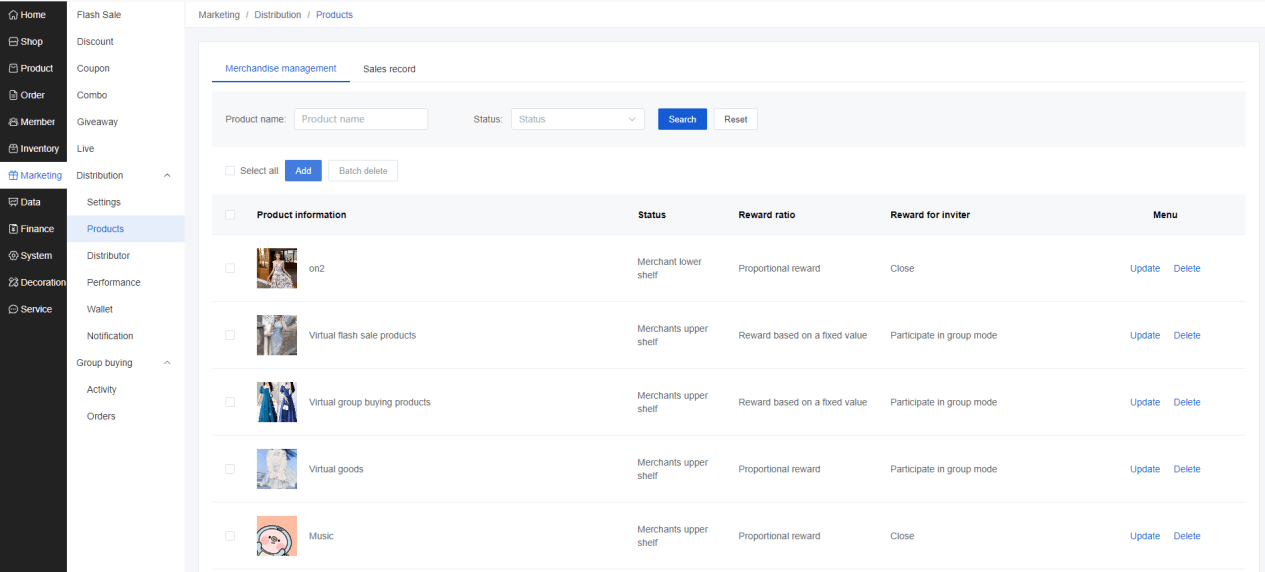Tick checkbox for Music product

pos(230,536)
